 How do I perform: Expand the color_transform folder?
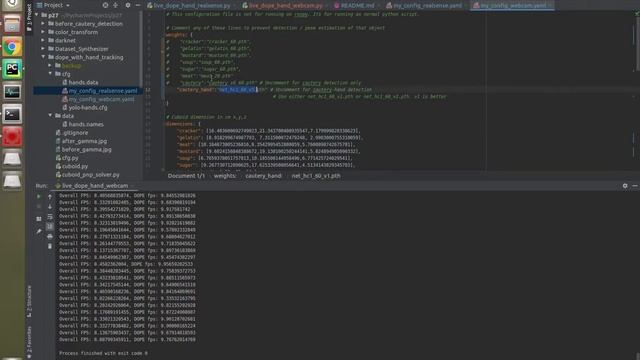(43, 32)
